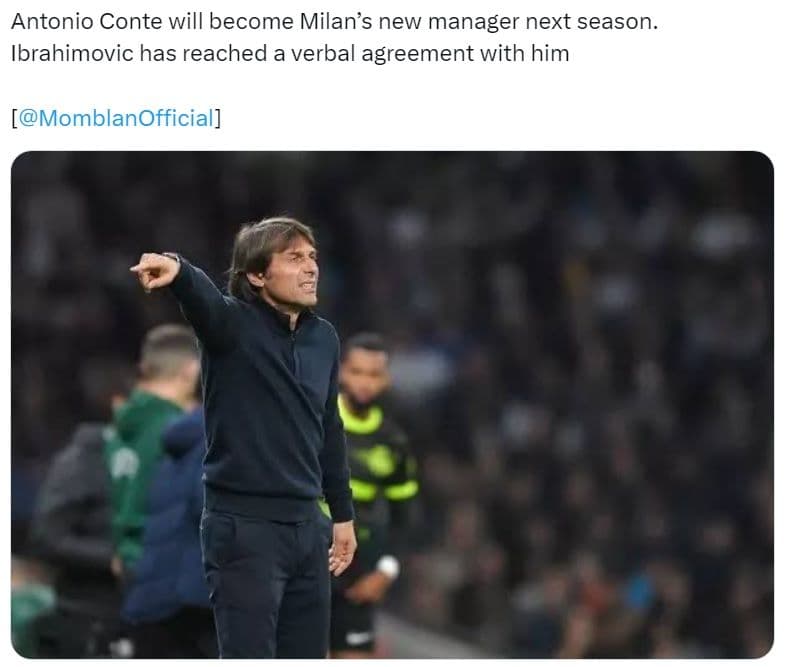Click the coach's face in the photo
The image size is (789, 667).
295,274
